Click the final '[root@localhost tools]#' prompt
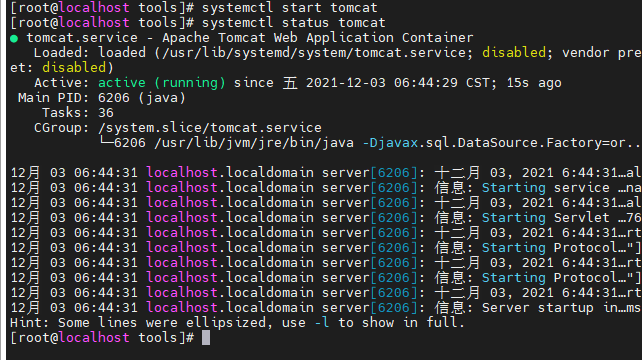The height and width of the screenshot is (360, 642). point(102,338)
